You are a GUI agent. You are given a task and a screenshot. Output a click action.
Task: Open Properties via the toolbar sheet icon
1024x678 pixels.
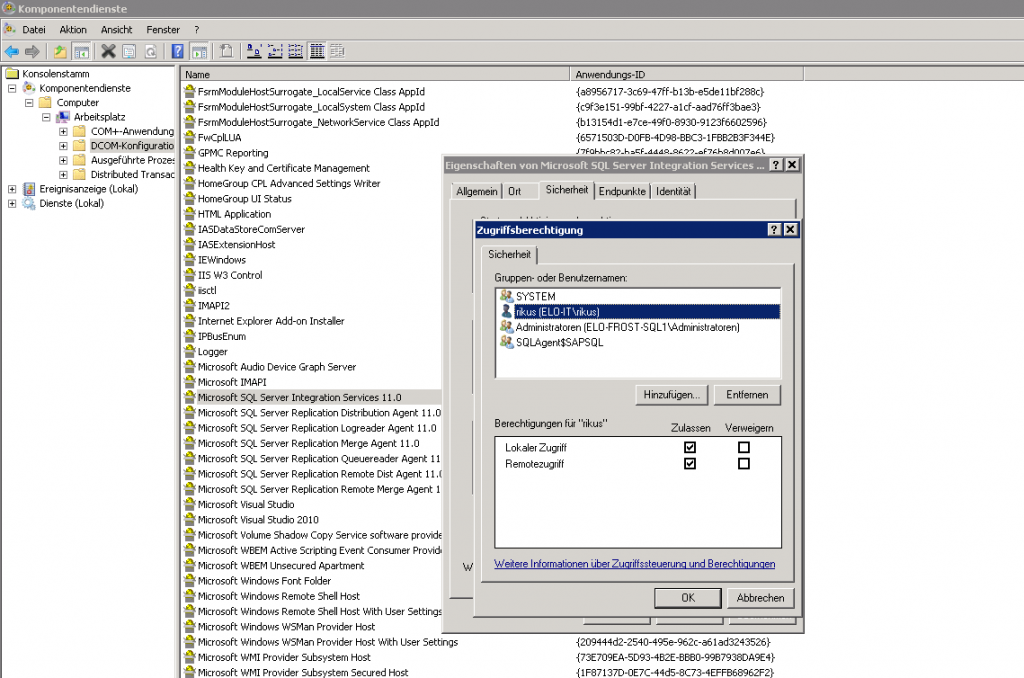[129, 52]
